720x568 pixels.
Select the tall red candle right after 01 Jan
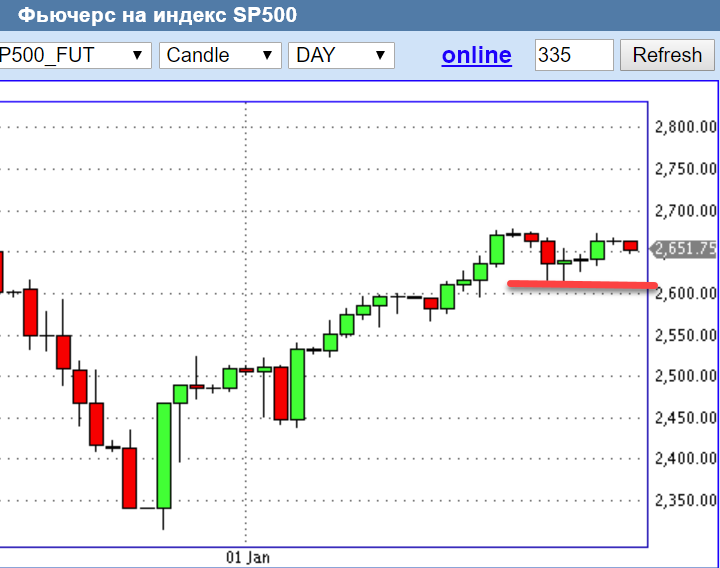pyautogui.click(x=281, y=393)
